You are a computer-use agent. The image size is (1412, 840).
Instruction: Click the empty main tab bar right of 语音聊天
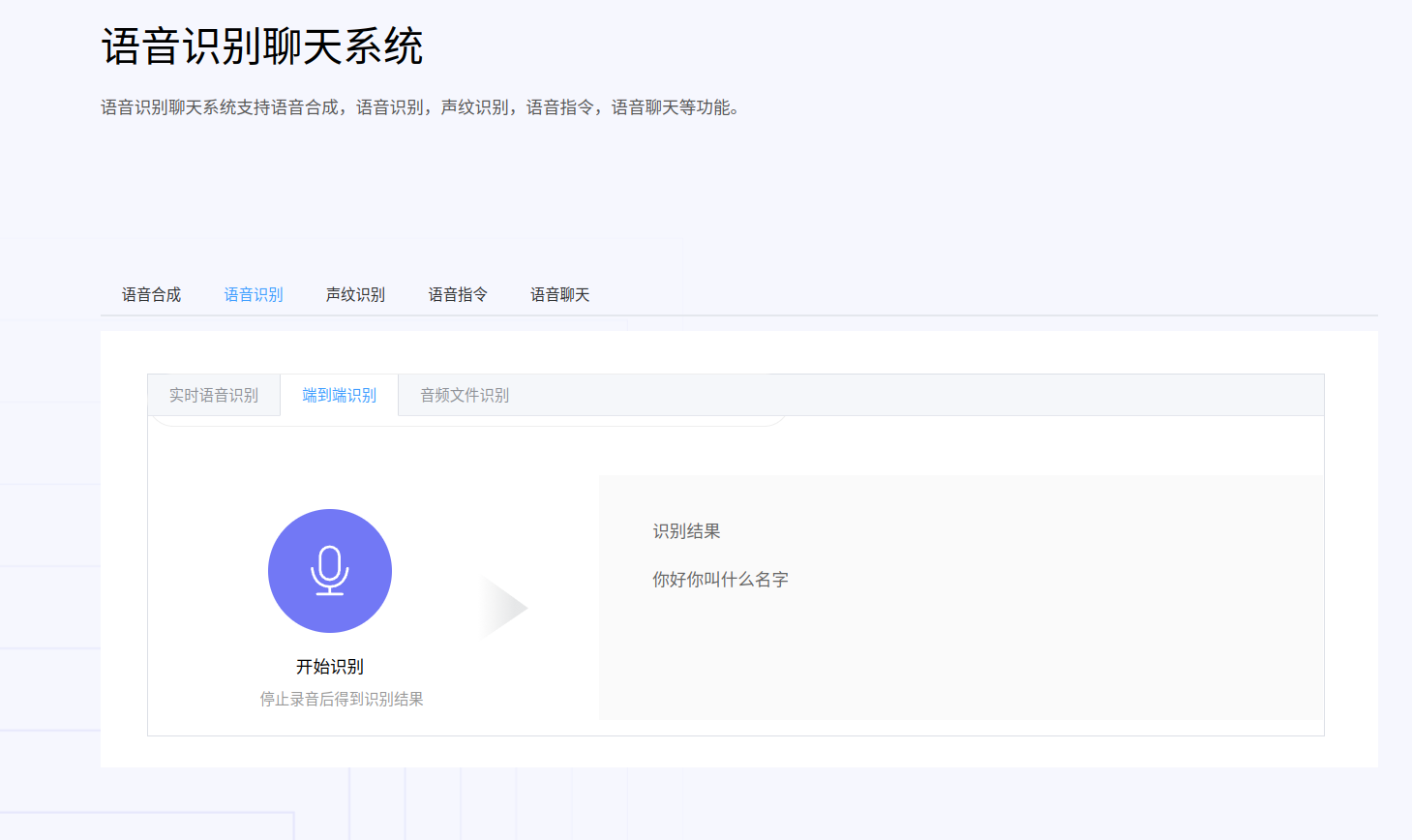(x=968, y=295)
